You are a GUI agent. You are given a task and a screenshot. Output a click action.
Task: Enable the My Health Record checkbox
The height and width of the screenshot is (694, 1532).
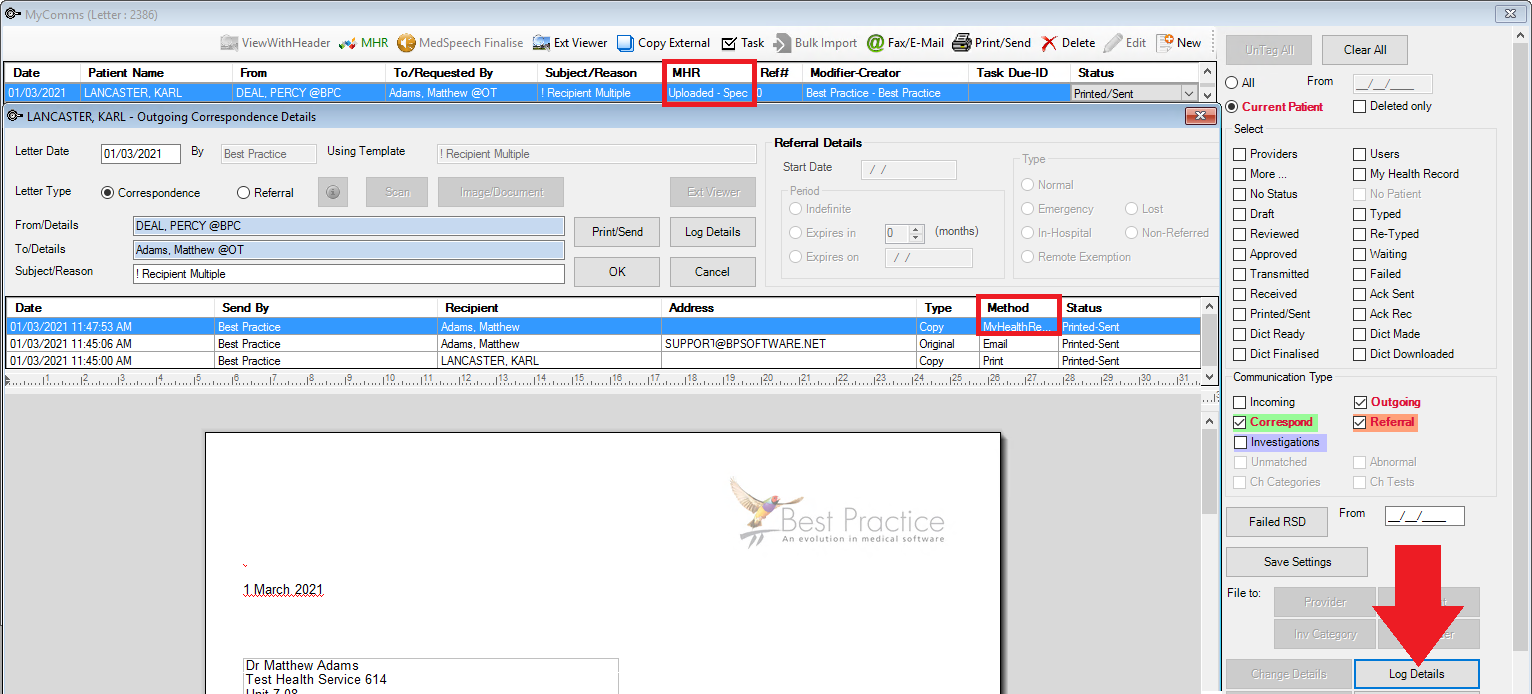(1360, 174)
